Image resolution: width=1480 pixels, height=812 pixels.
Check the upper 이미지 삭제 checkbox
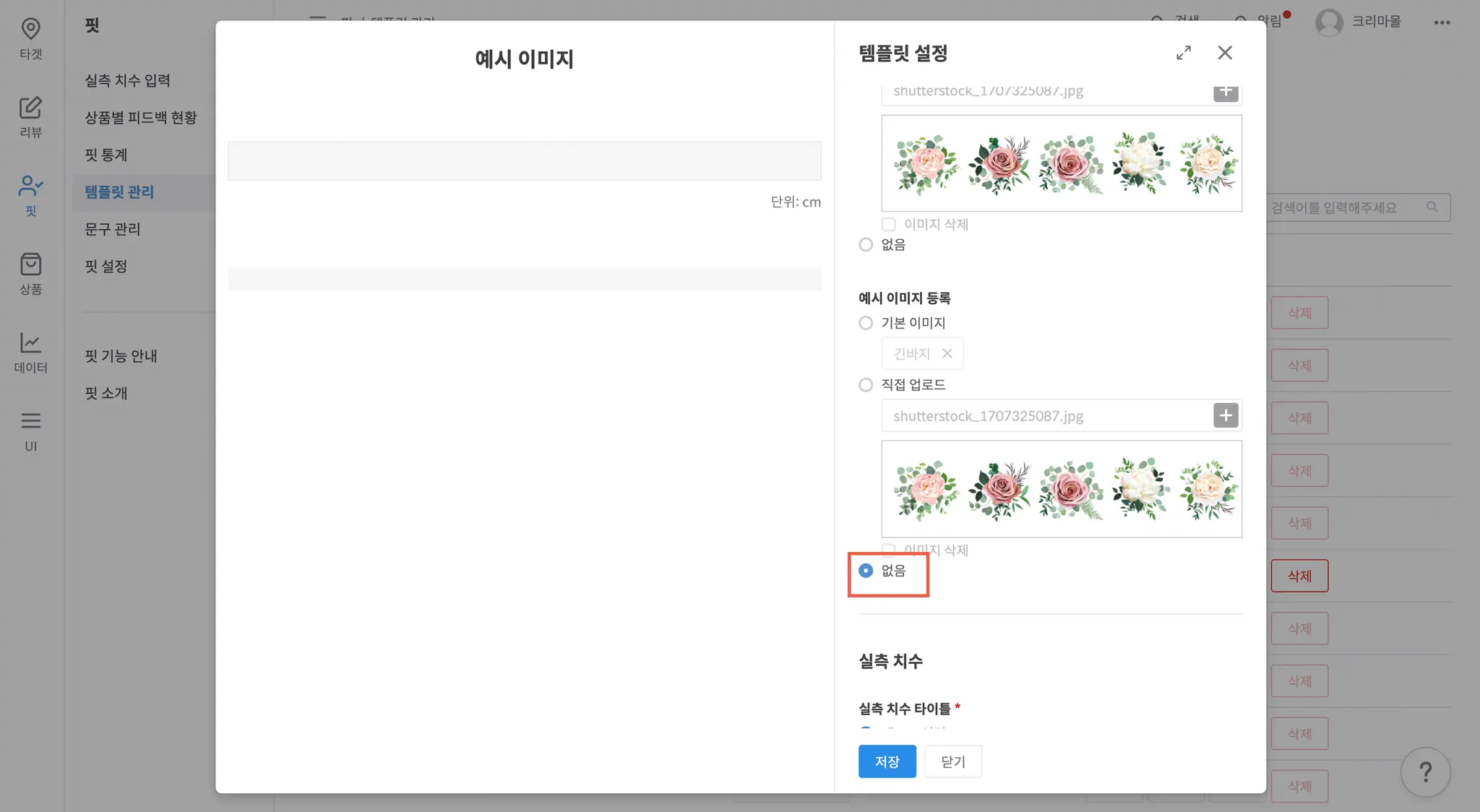889,225
